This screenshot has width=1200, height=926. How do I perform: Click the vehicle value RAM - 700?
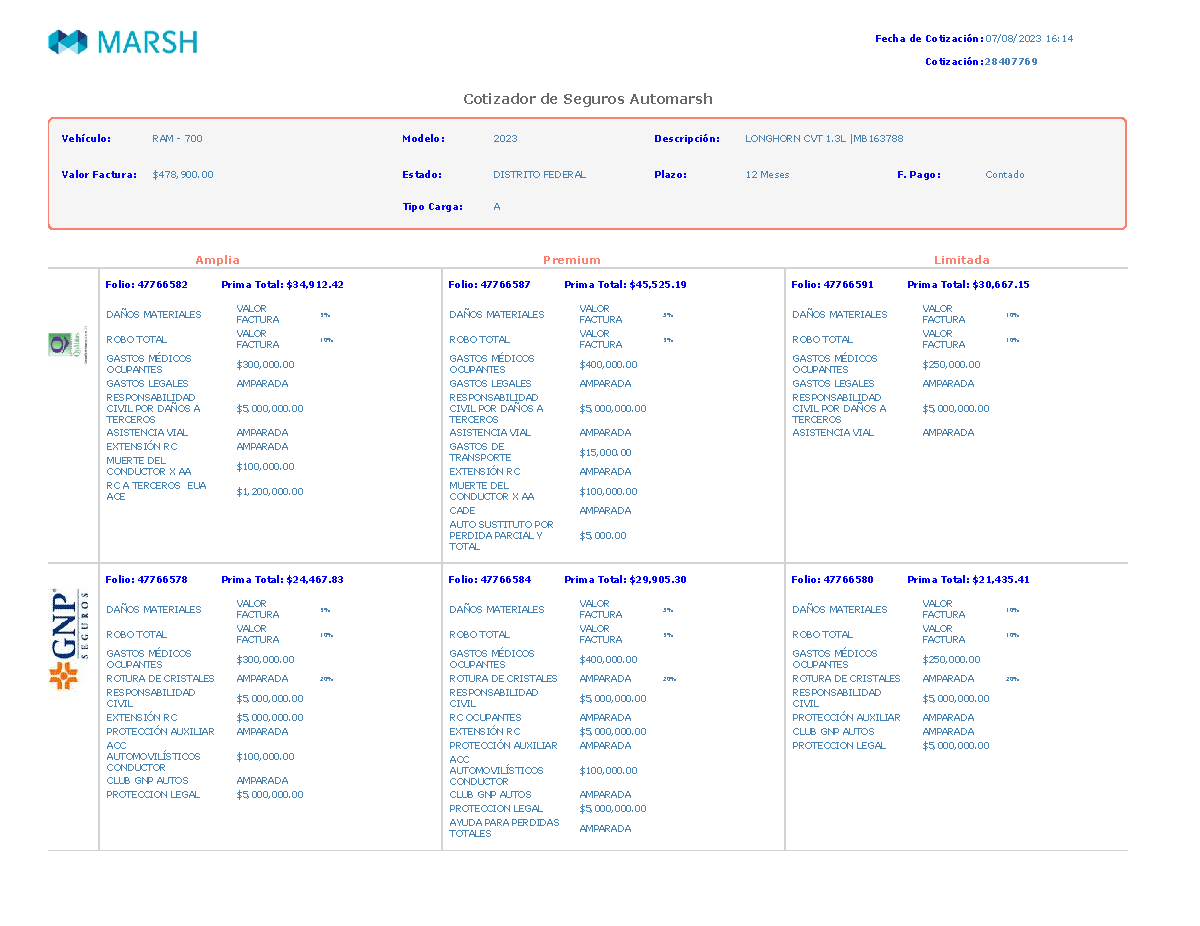coord(177,139)
